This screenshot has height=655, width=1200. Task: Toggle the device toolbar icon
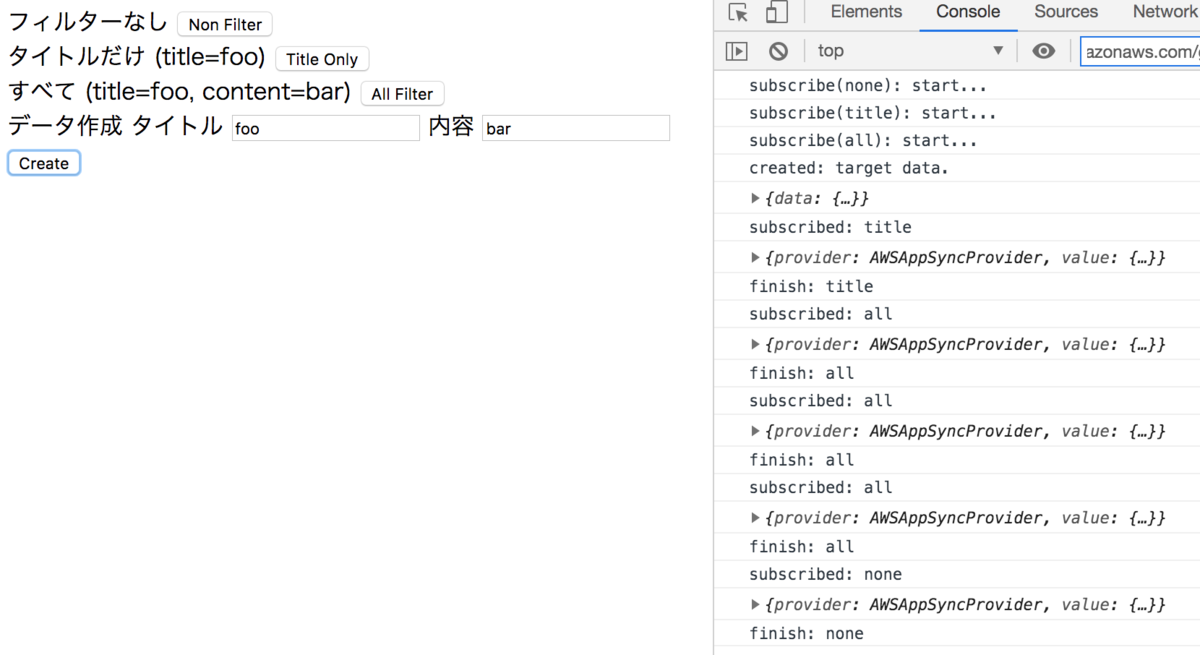(x=776, y=12)
